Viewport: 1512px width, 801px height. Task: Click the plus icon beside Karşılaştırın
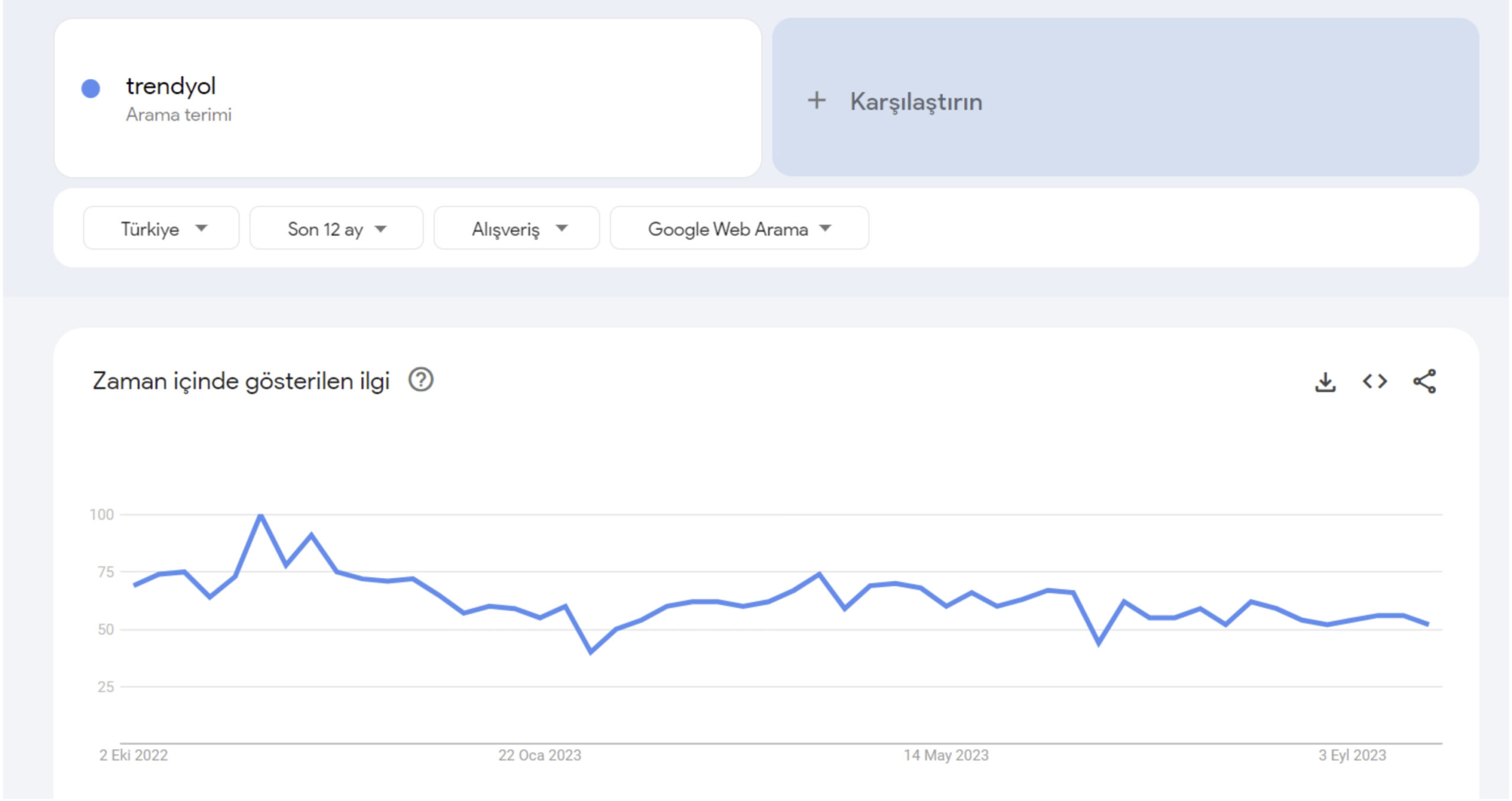pyautogui.click(x=816, y=100)
